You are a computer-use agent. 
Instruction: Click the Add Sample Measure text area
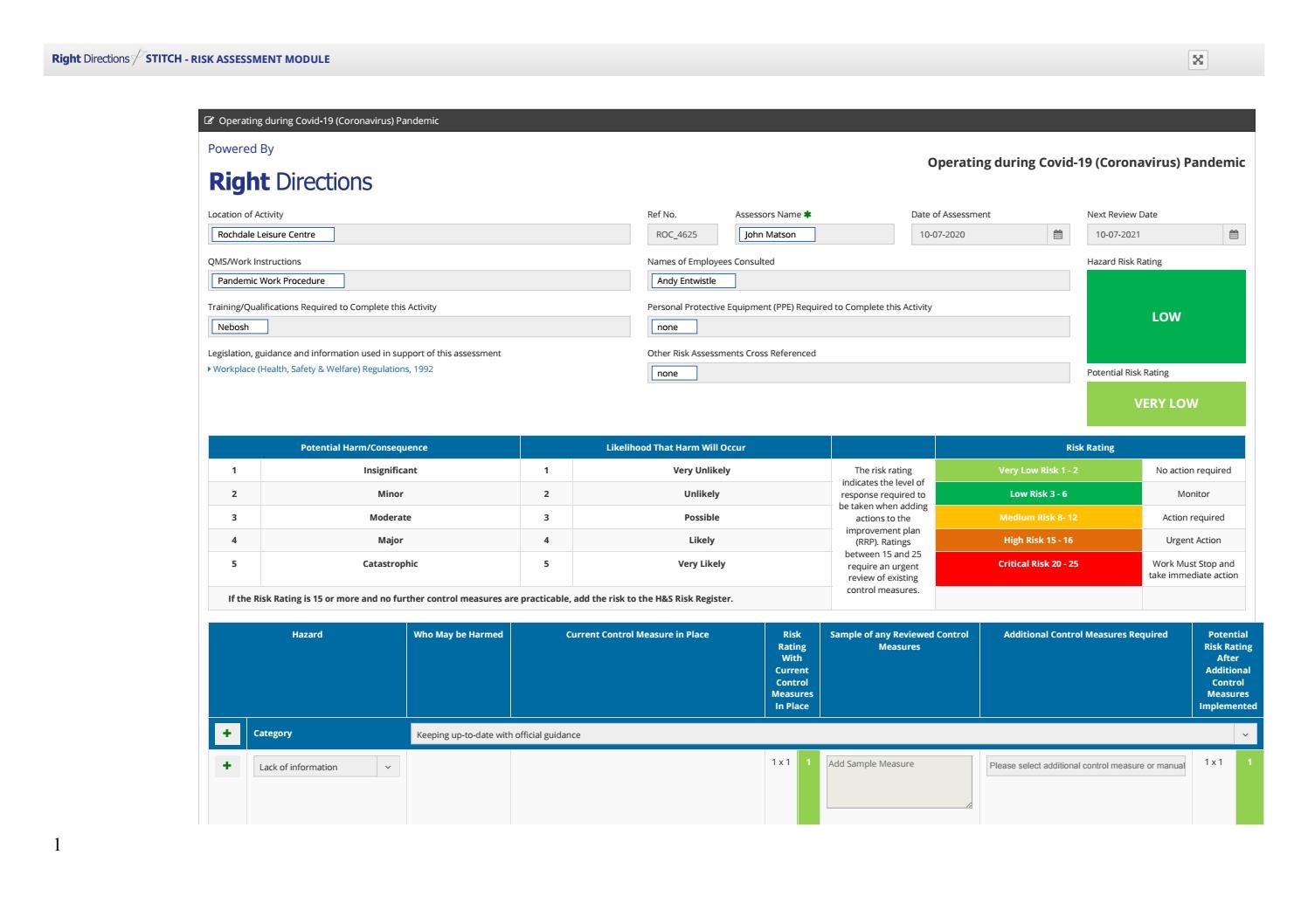click(x=898, y=781)
